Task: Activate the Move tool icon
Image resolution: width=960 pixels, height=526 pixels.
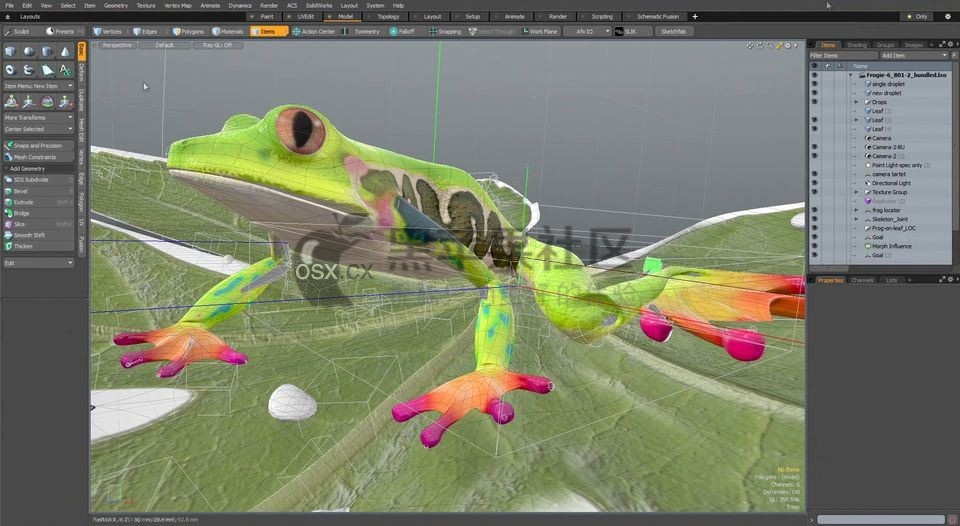Action: [x=29, y=102]
